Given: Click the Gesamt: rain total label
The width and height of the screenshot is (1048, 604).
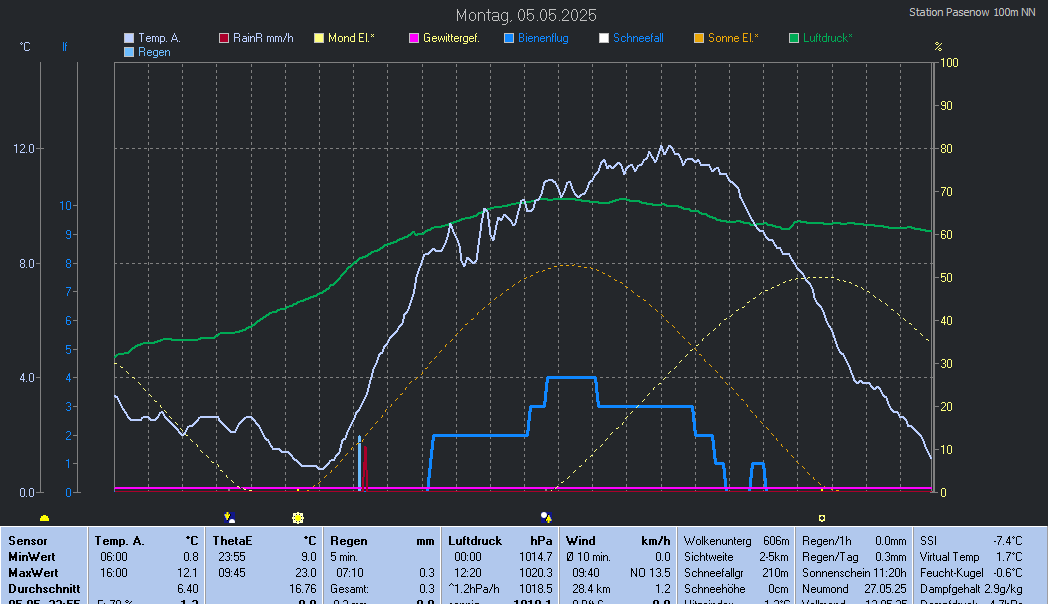Looking at the screenshot, I should coord(349,589).
